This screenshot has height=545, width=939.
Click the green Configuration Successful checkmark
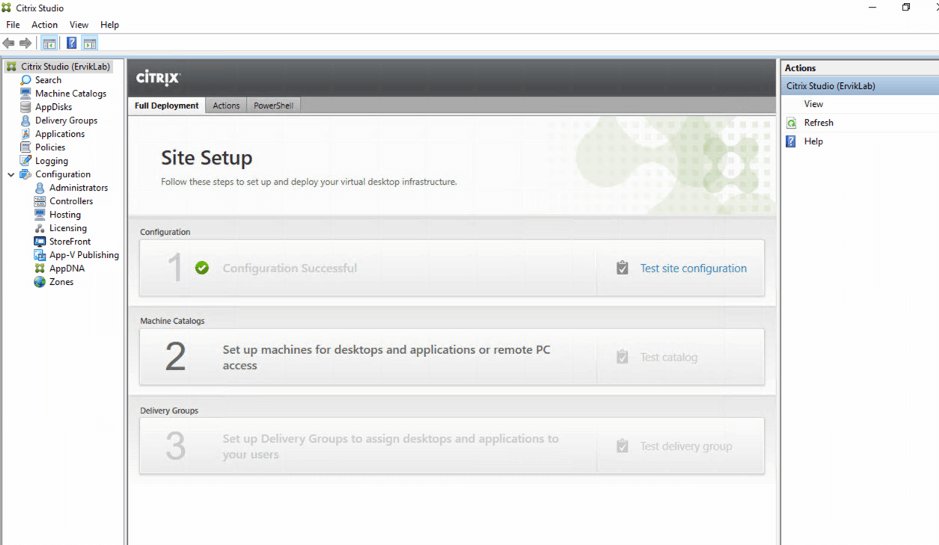point(202,268)
